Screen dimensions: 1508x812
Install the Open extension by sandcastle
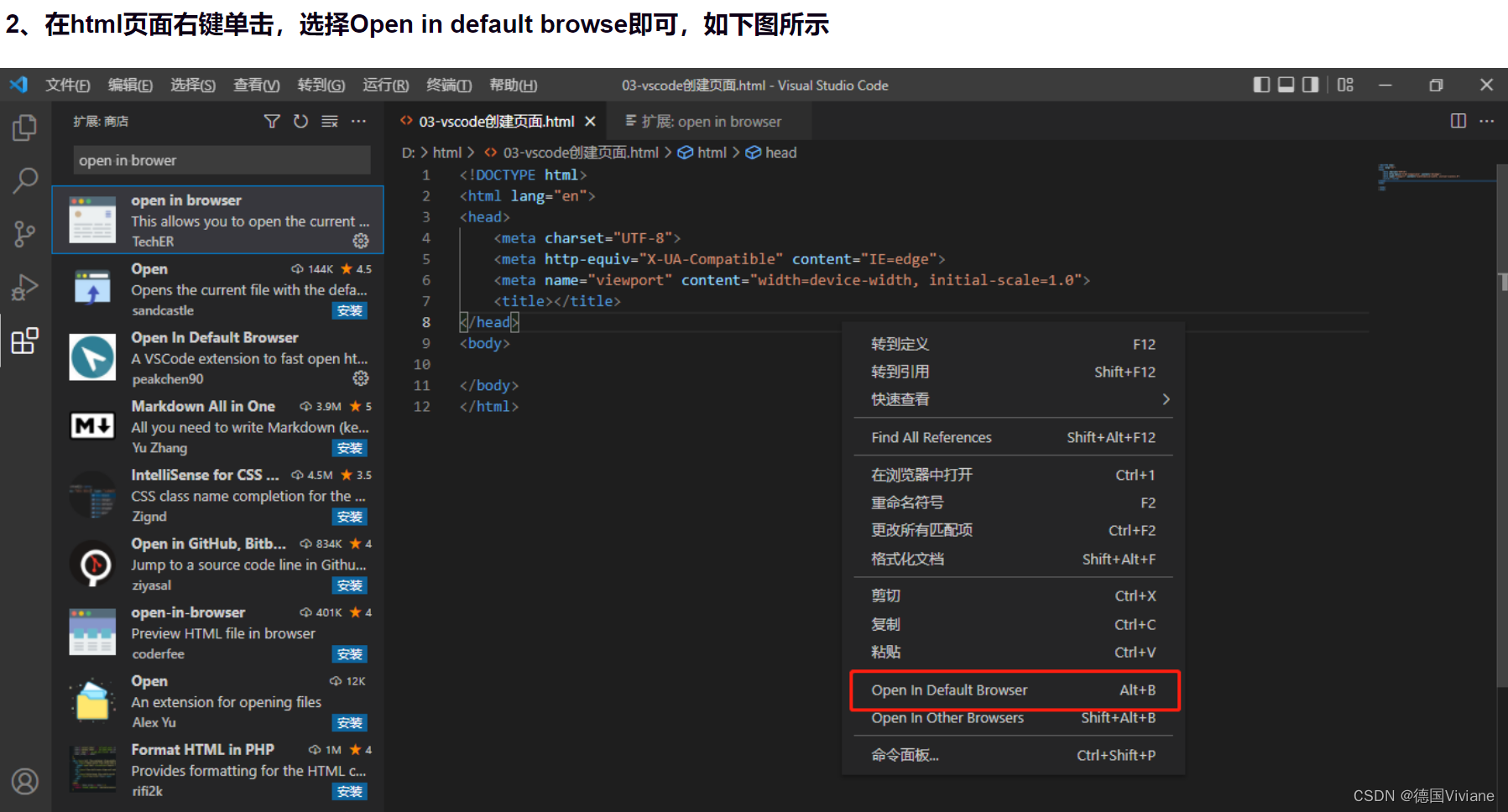[350, 311]
